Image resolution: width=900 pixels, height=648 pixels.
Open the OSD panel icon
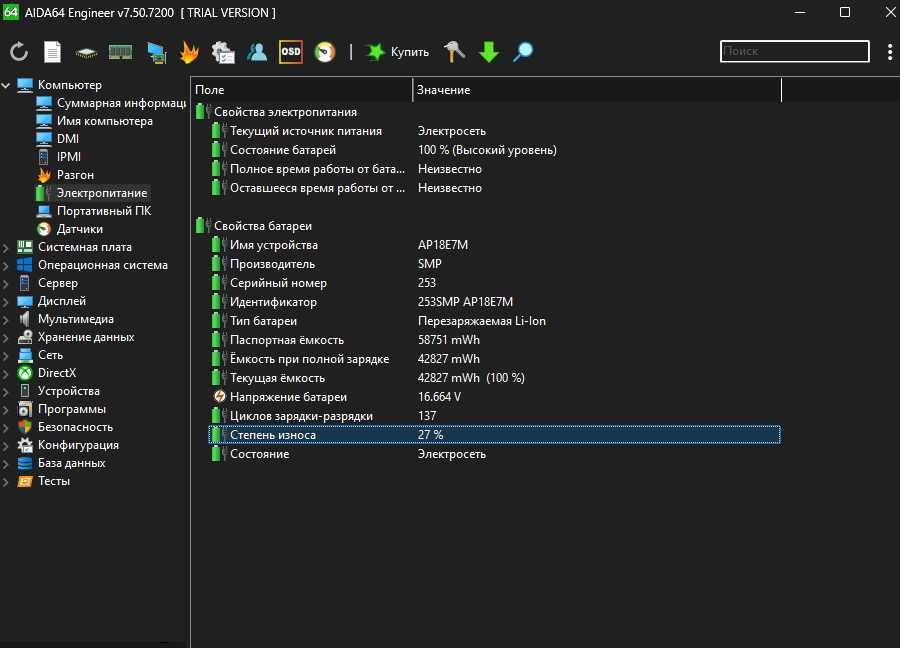tap(290, 52)
